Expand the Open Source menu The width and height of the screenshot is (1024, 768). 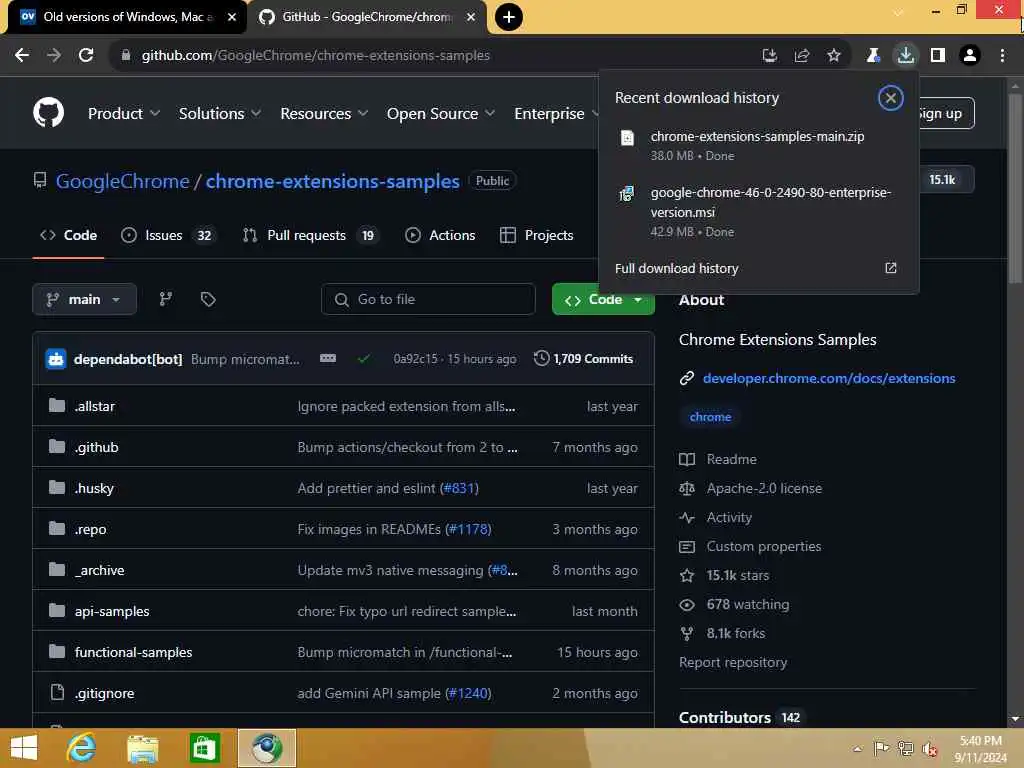[441, 114]
